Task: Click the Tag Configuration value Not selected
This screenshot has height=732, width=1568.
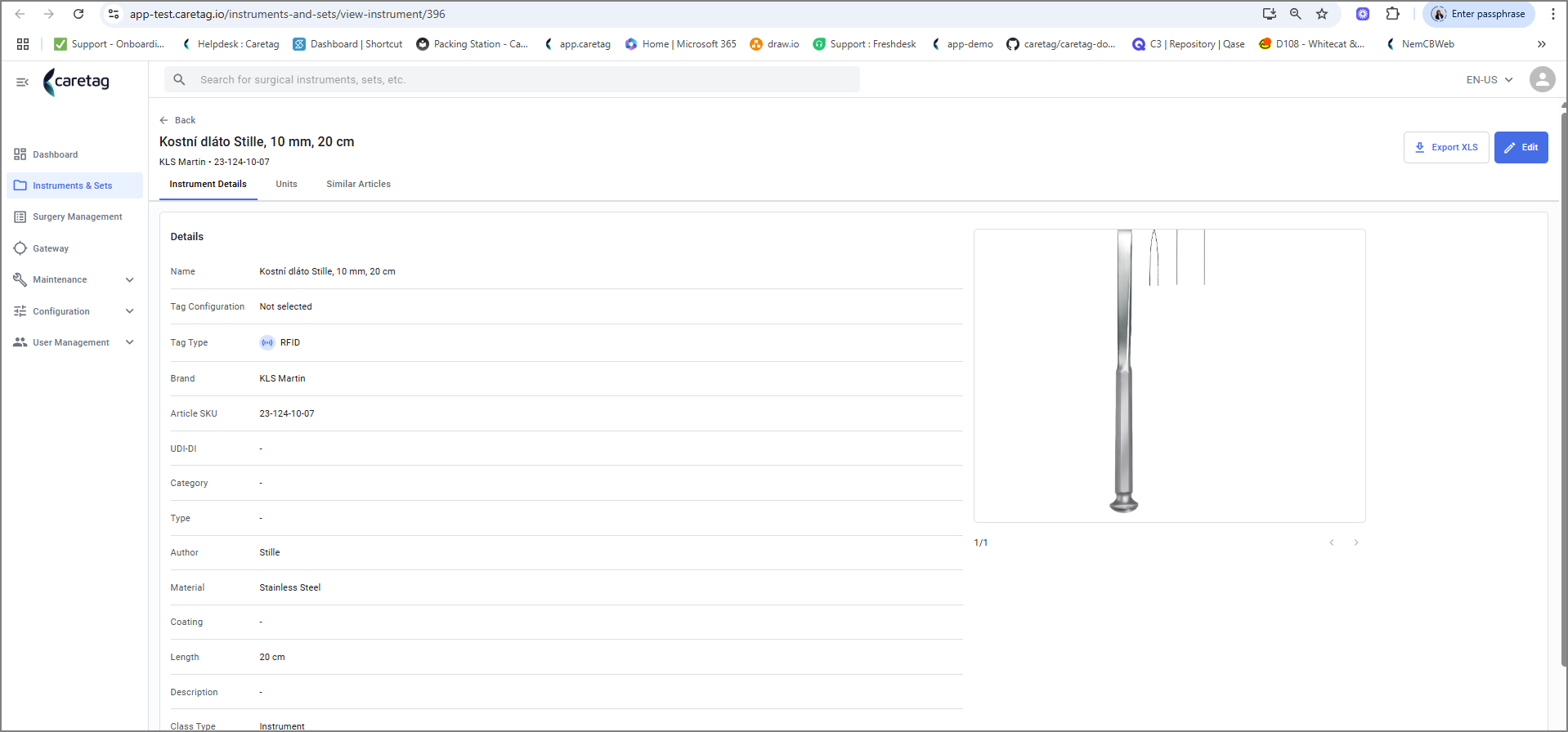Action: pos(285,306)
